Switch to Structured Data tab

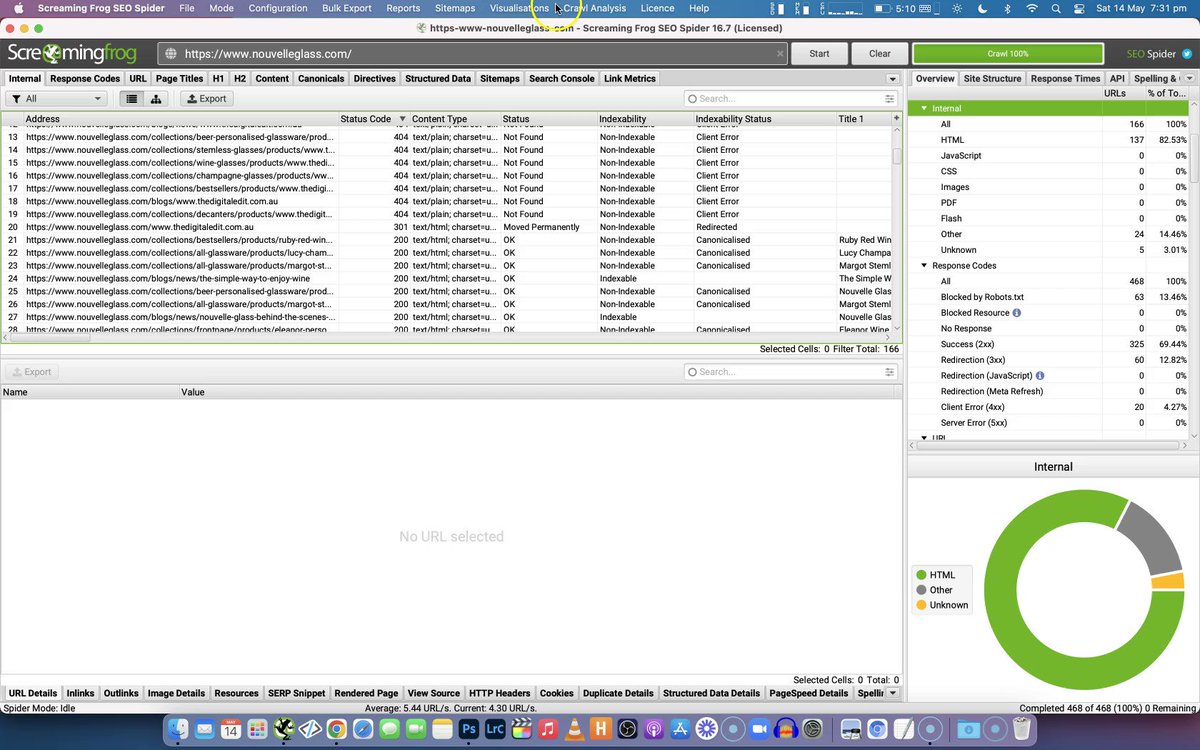tap(438, 78)
